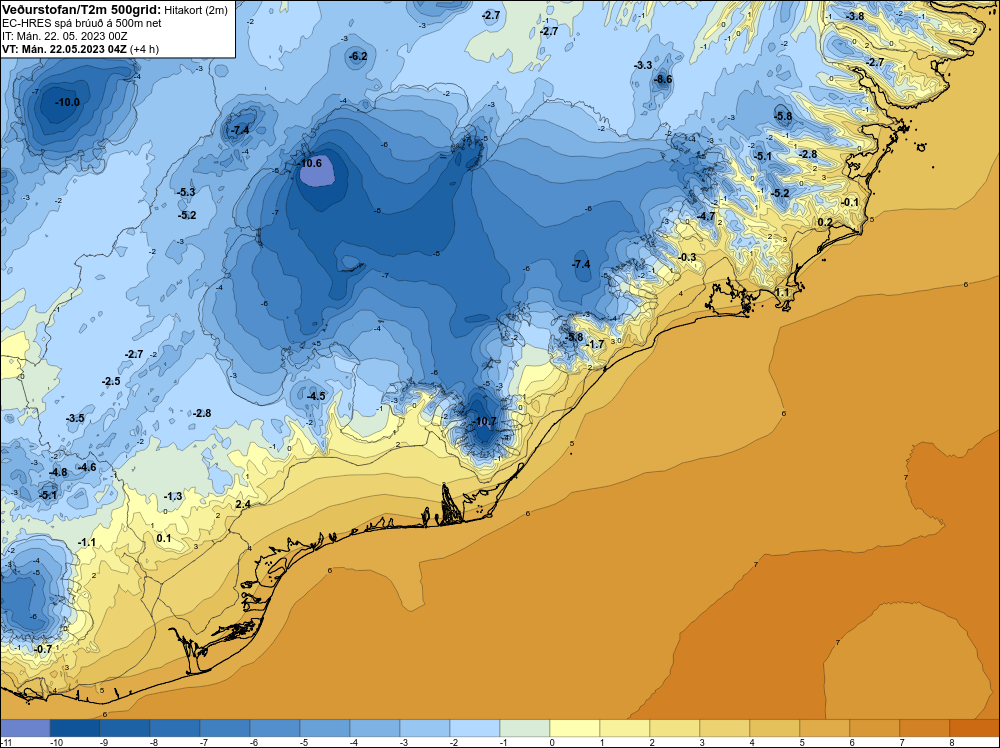Screen dimensions: 1000x748
Task: Click the dark orange legend swatch right of 8
Action: click(974, 728)
